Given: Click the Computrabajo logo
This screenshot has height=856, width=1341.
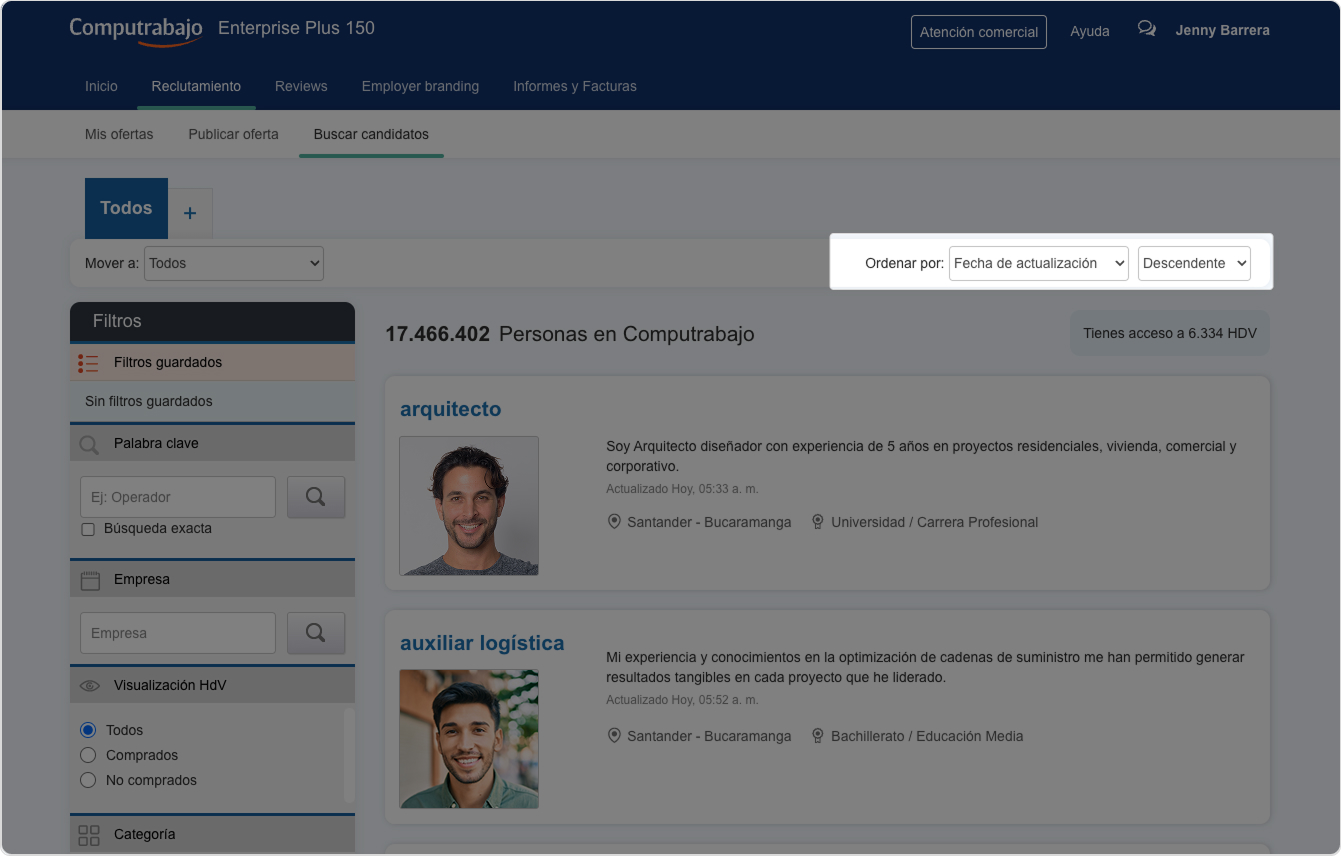Looking at the screenshot, I should pos(136,29).
